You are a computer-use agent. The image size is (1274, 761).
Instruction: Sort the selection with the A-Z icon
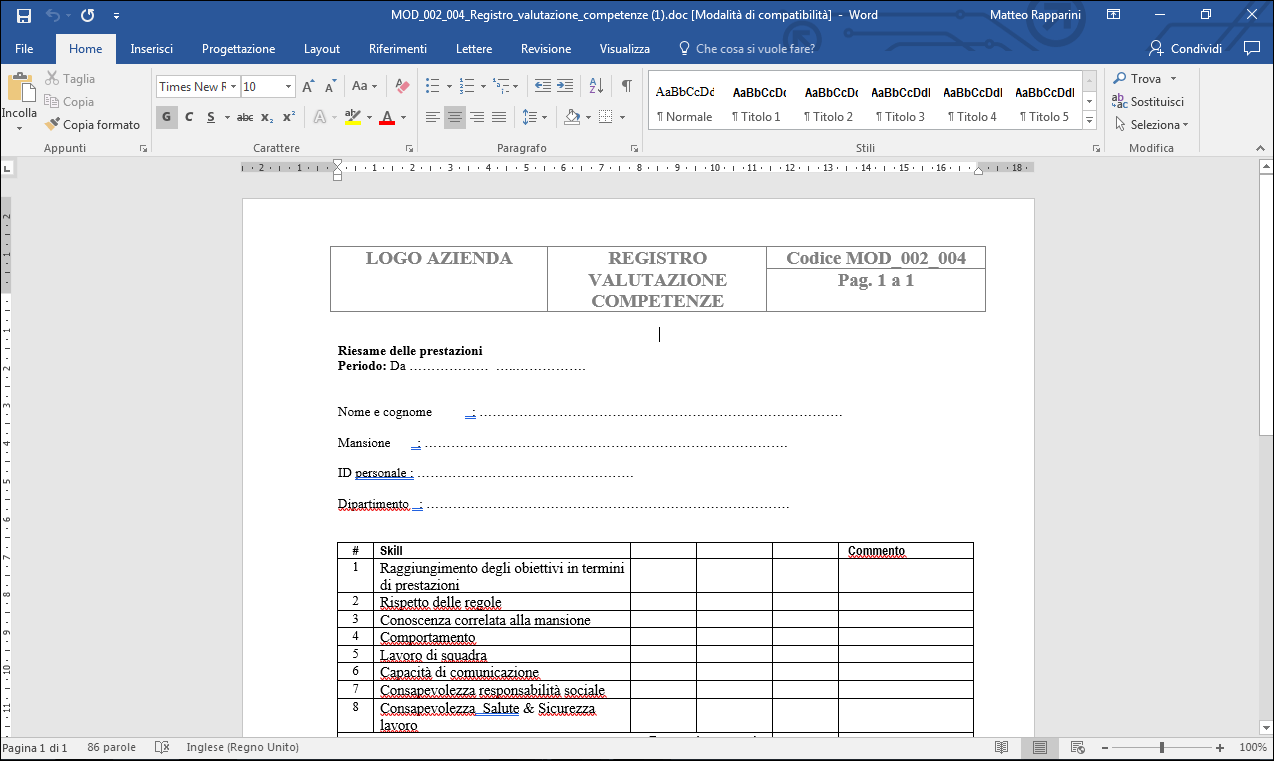tap(595, 87)
